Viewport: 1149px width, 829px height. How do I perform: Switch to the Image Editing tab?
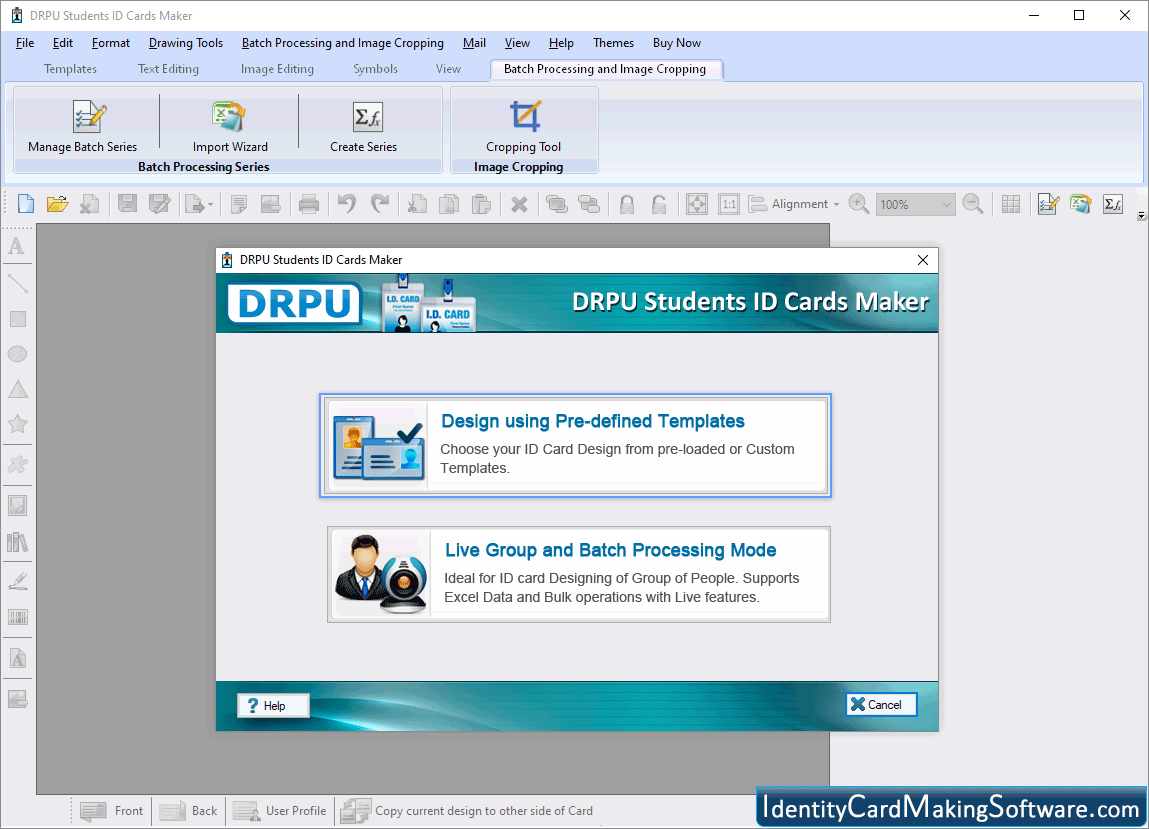coord(277,69)
